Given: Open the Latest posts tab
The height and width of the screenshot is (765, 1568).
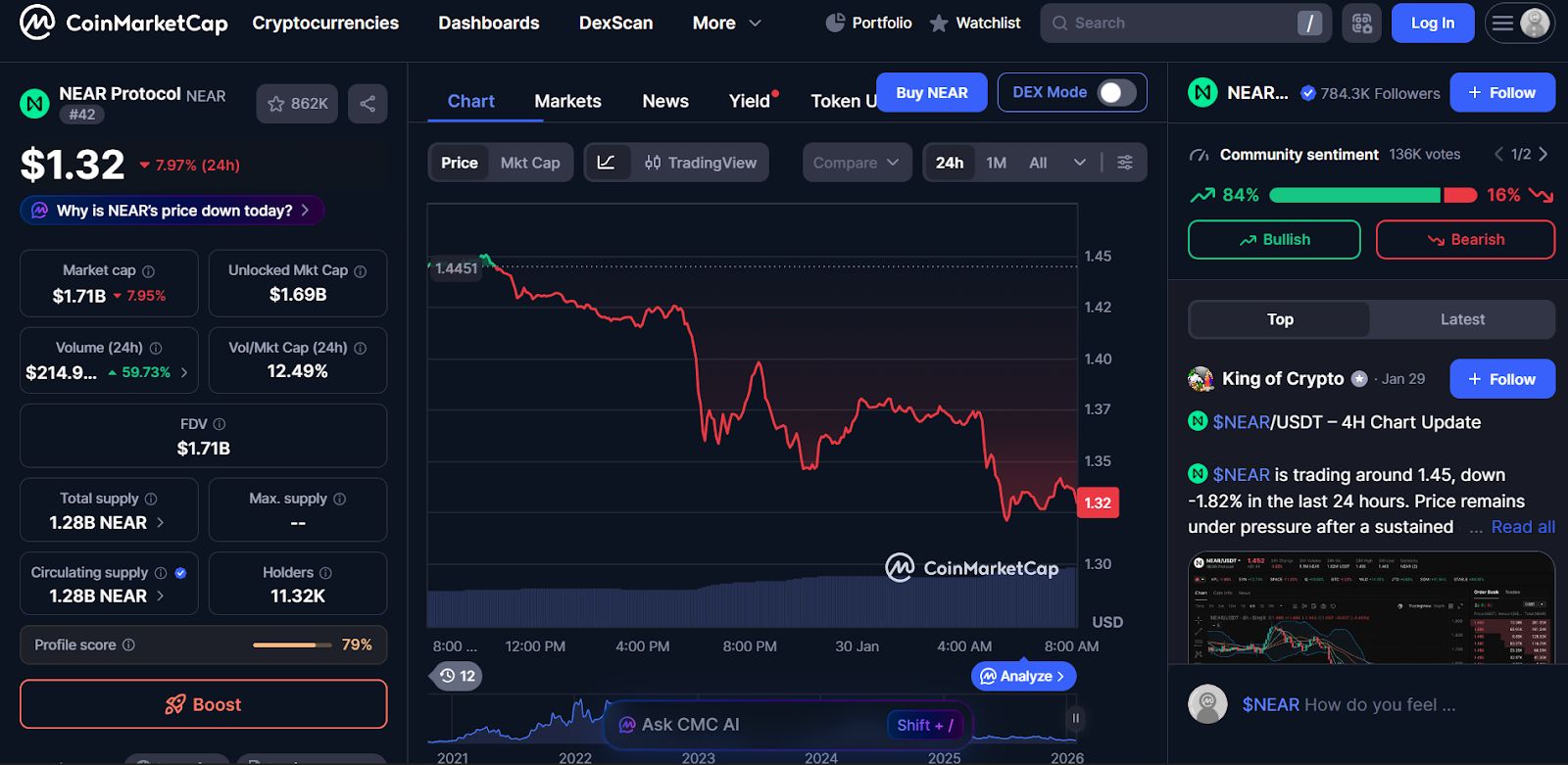Looking at the screenshot, I should click(1462, 319).
